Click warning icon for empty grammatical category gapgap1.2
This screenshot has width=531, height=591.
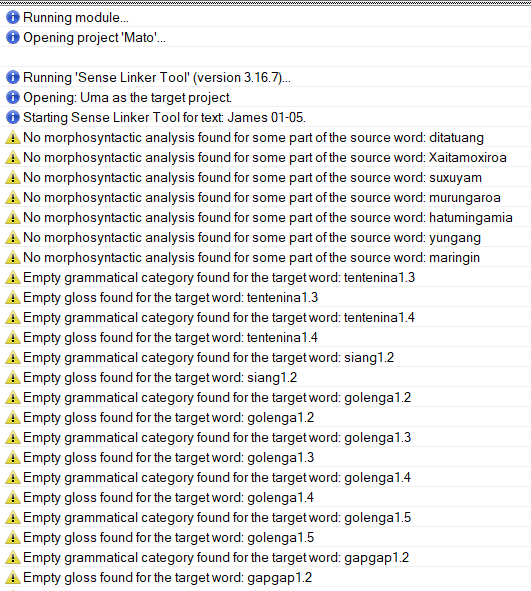click(13, 557)
